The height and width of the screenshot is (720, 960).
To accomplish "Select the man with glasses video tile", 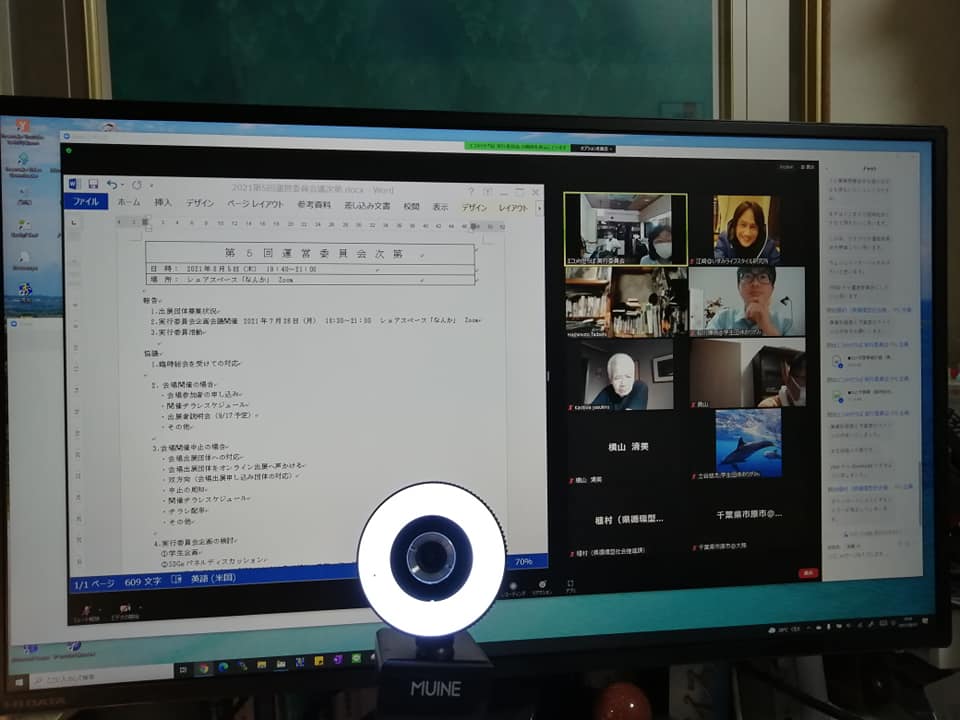I will coord(747,301).
